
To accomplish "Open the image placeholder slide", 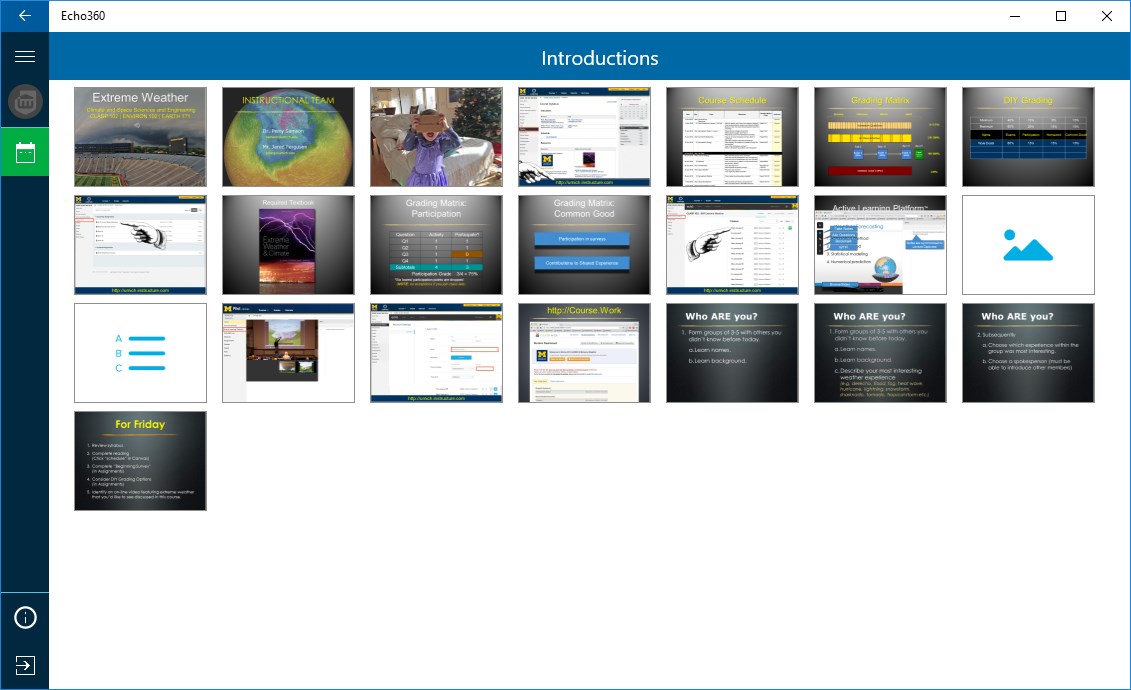I will click(1028, 245).
